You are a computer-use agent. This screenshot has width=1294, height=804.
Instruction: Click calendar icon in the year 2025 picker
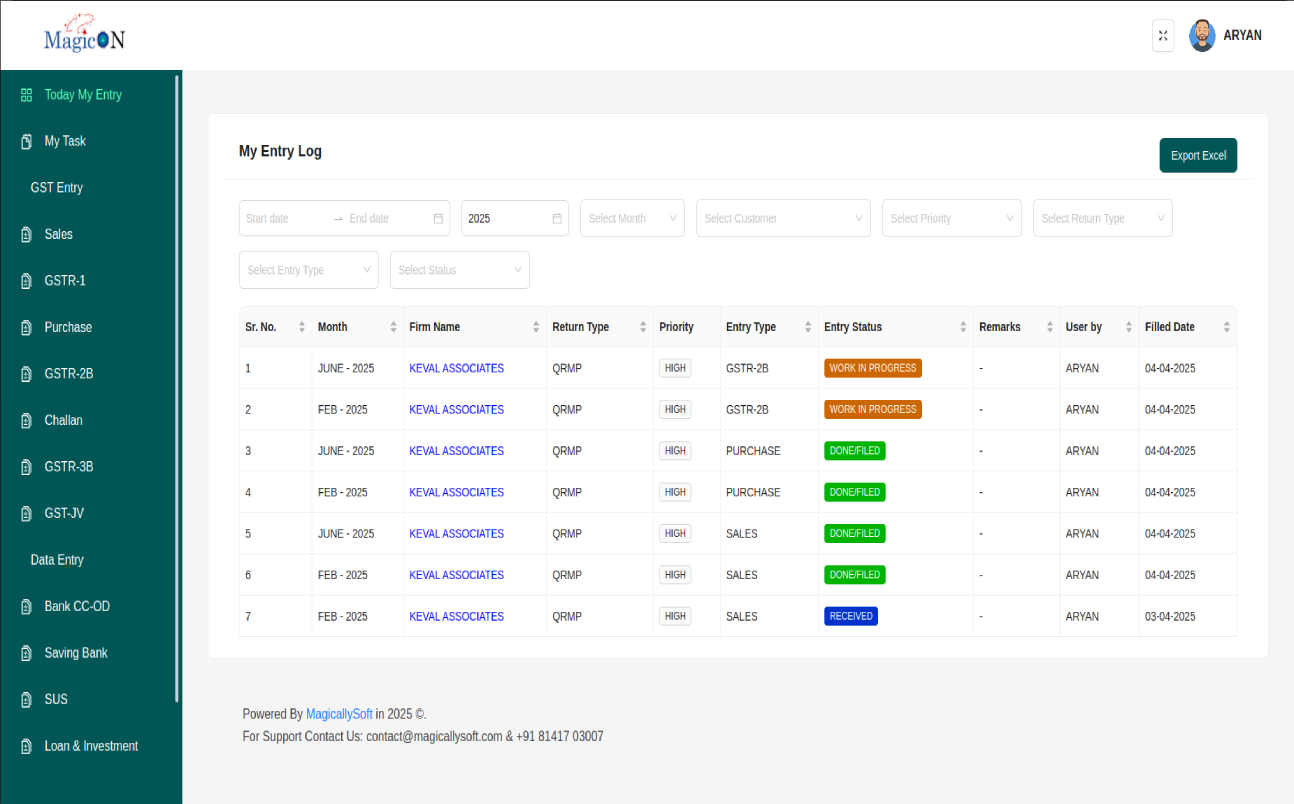pos(557,218)
